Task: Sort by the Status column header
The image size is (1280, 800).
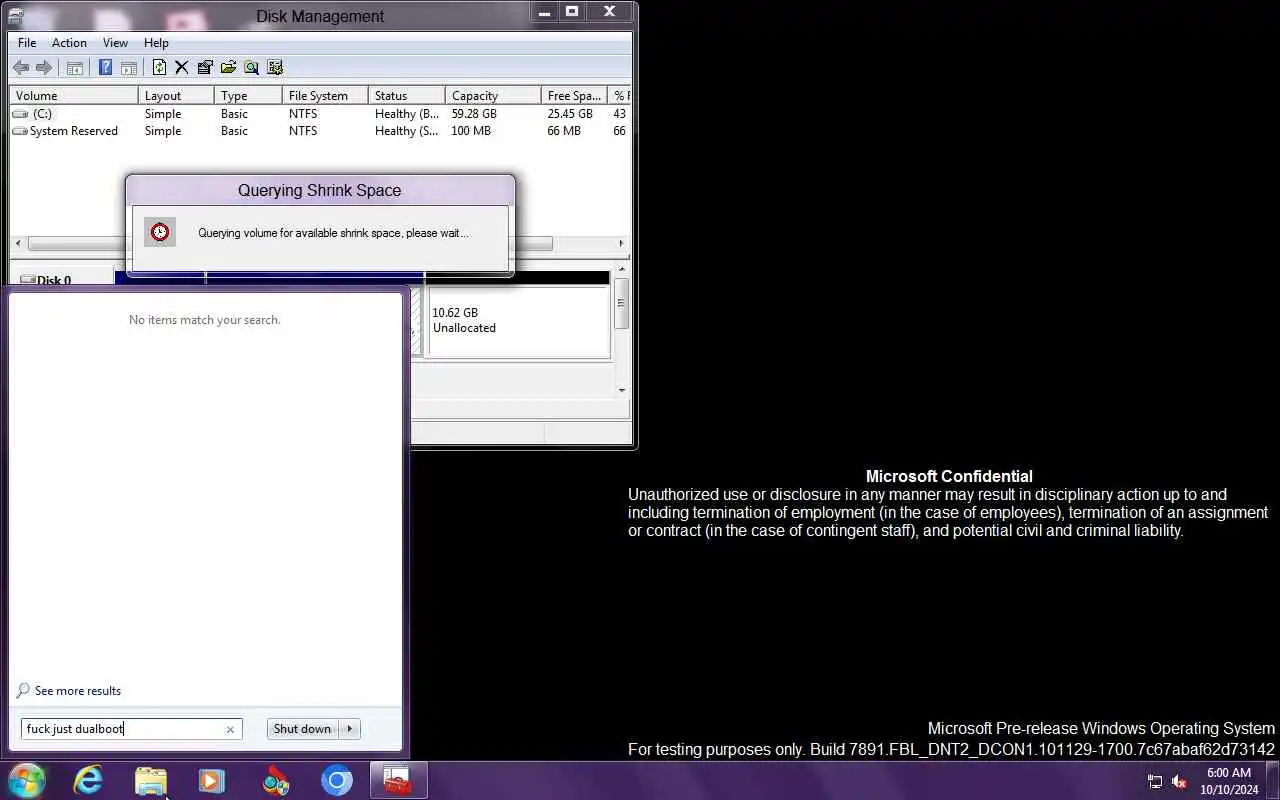Action: (407, 96)
